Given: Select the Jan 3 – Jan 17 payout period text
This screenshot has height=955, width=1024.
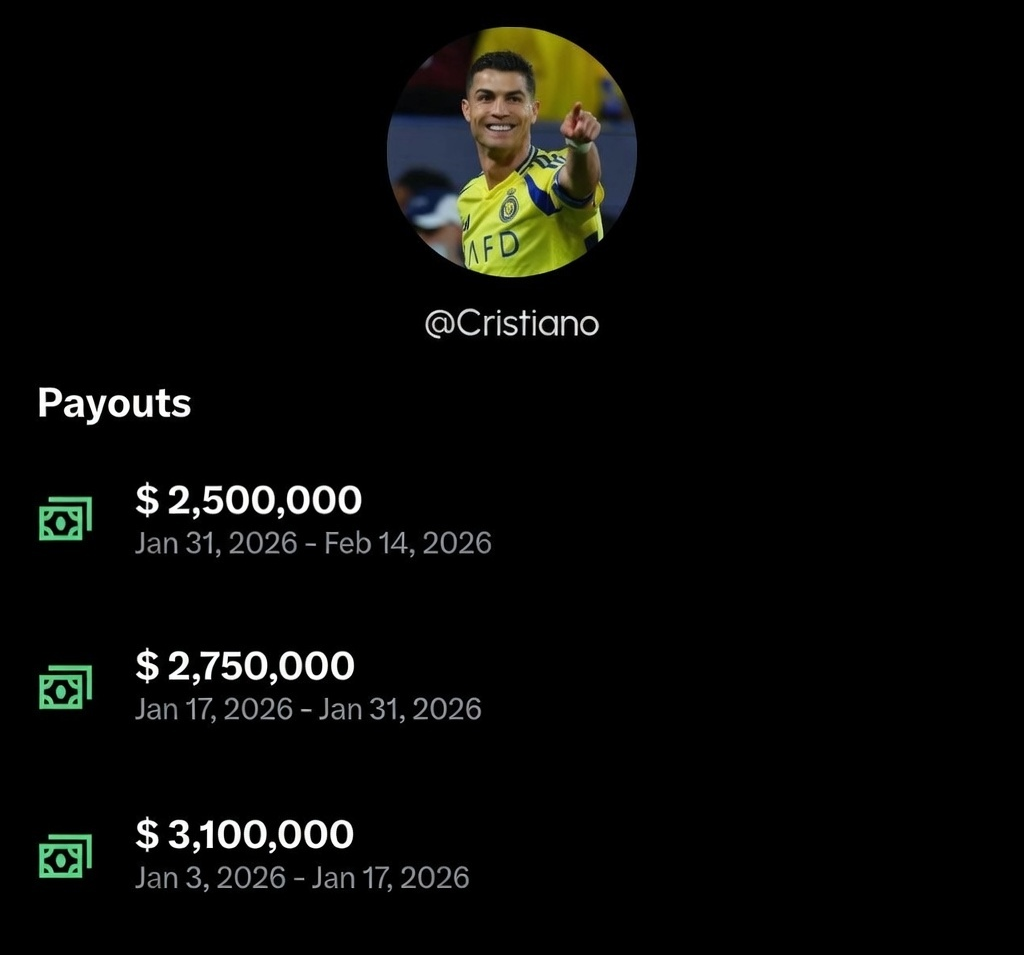Looking at the screenshot, I should [x=302, y=877].
